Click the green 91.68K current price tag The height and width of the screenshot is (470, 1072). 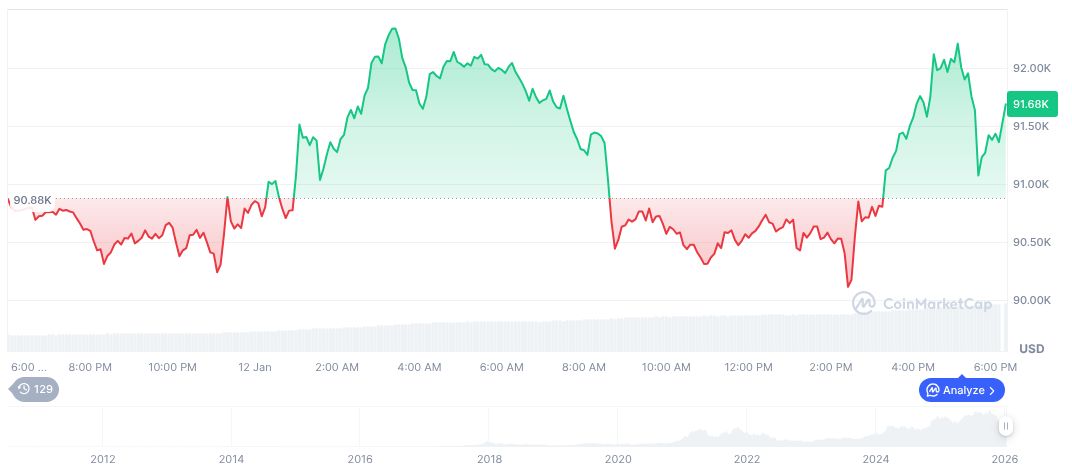point(1029,104)
